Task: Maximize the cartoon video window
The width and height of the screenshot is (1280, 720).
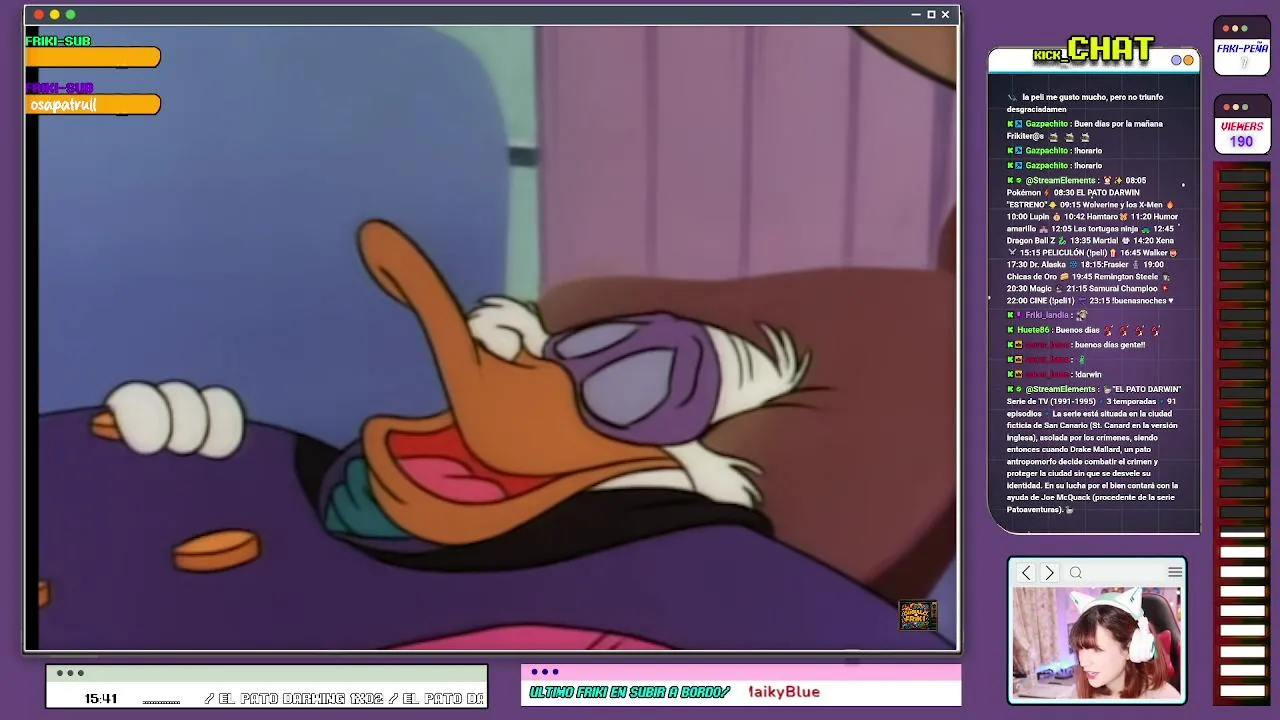Action: 931,15
